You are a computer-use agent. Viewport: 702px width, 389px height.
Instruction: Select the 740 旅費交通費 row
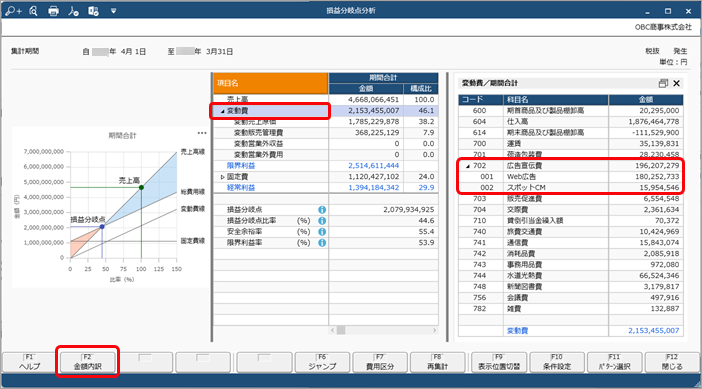click(x=571, y=231)
